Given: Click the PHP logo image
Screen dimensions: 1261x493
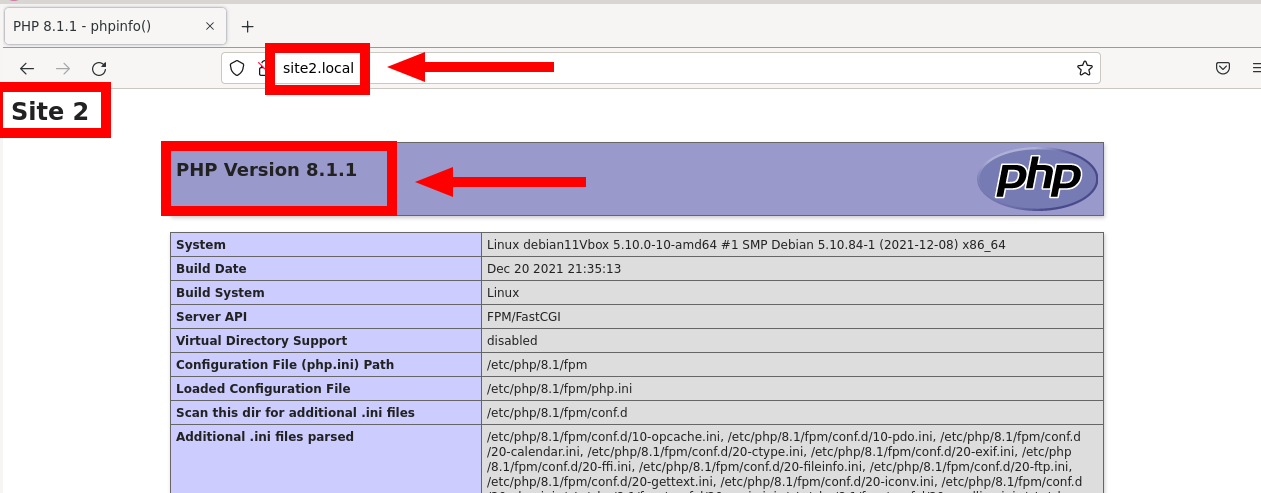Looking at the screenshot, I should point(1037,179).
